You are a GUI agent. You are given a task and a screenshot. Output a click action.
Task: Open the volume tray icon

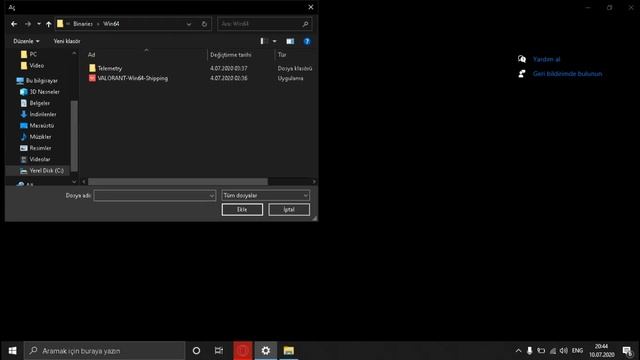click(564, 351)
